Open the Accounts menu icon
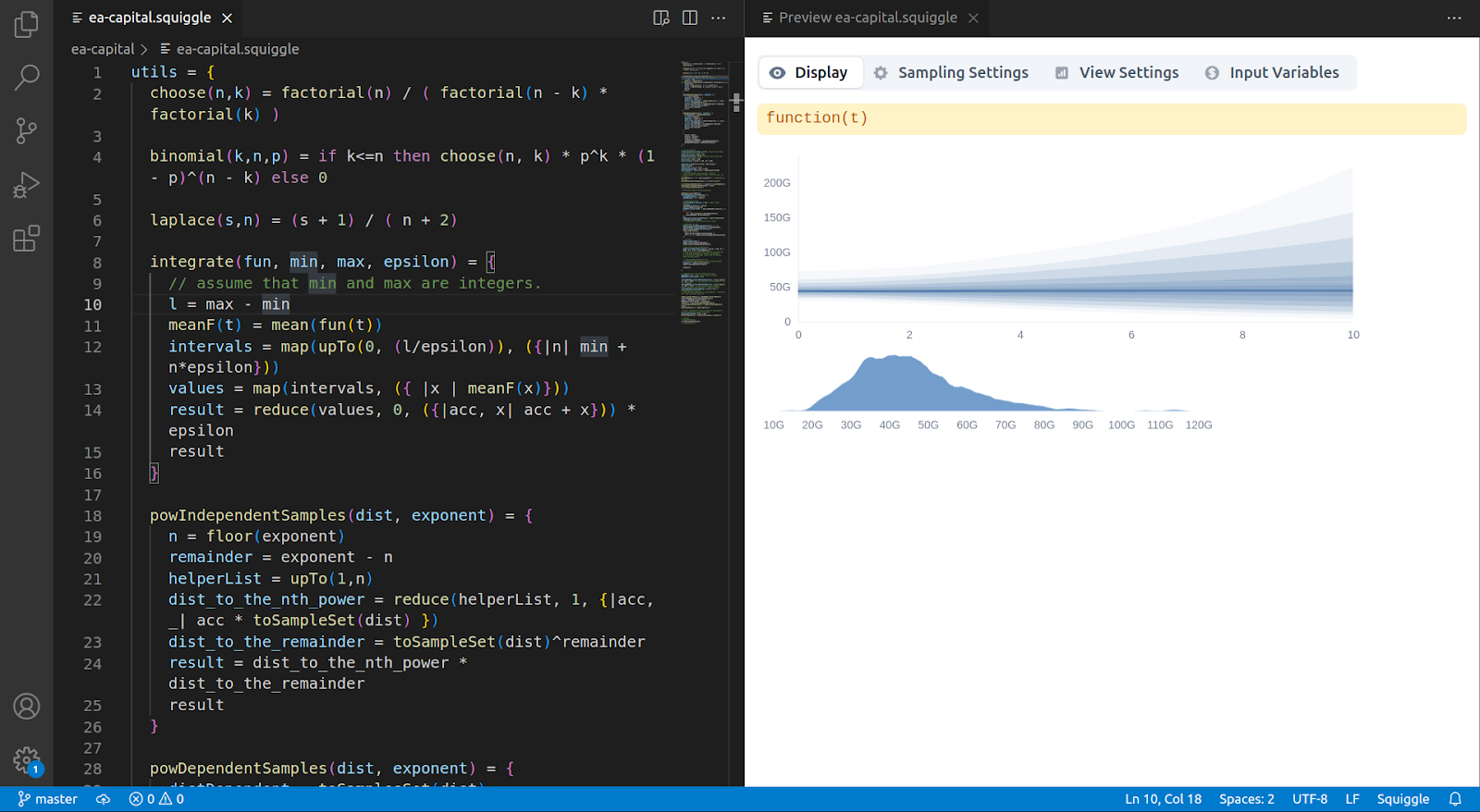Screen dimensions: 1480x812 coord(27,707)
